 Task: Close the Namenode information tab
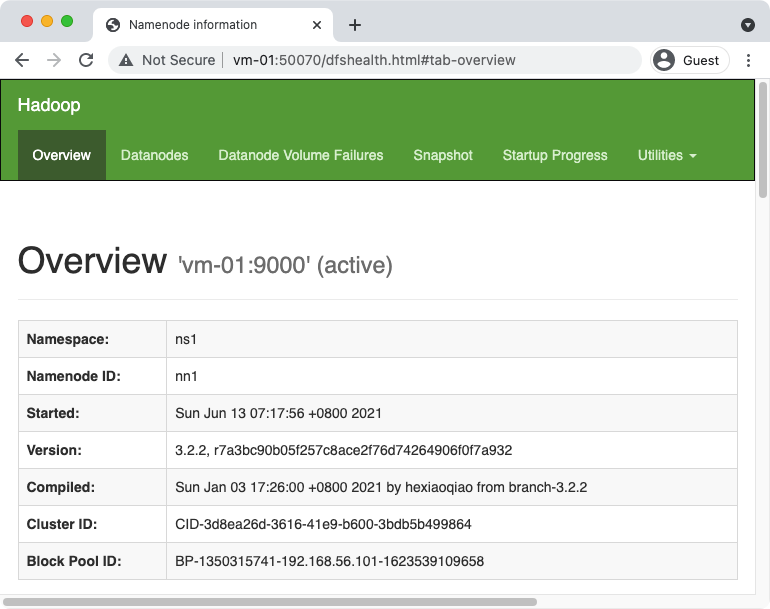[x=319, y=25]
